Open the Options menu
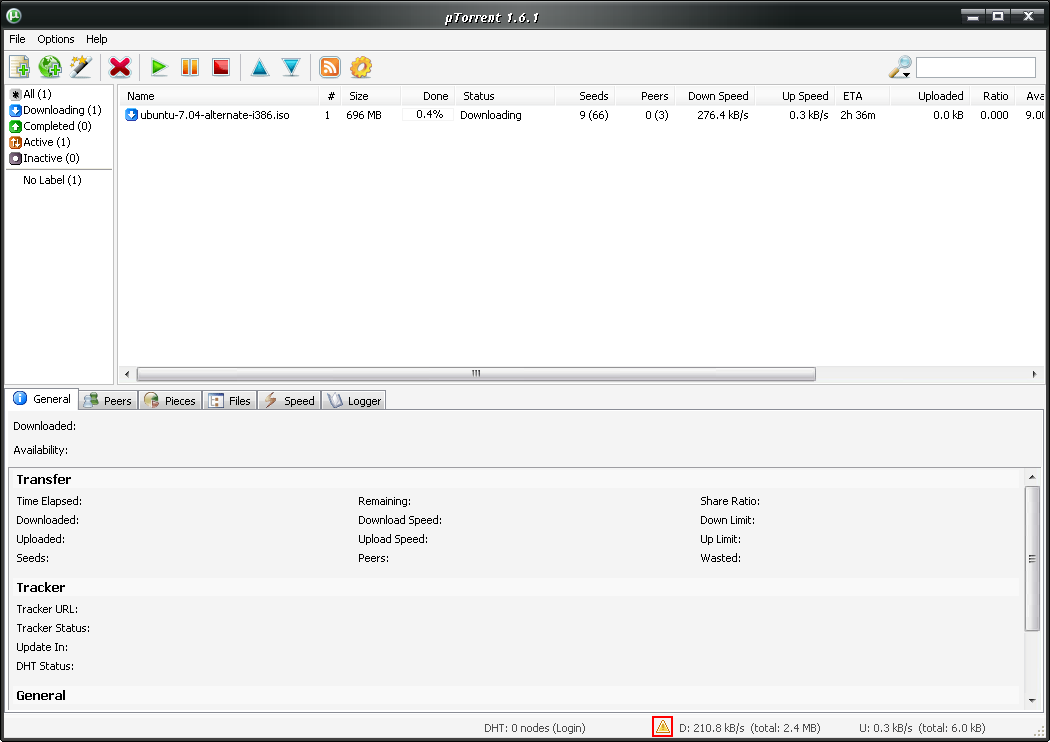The image size is (1050, 742). [x=56, y=39]
